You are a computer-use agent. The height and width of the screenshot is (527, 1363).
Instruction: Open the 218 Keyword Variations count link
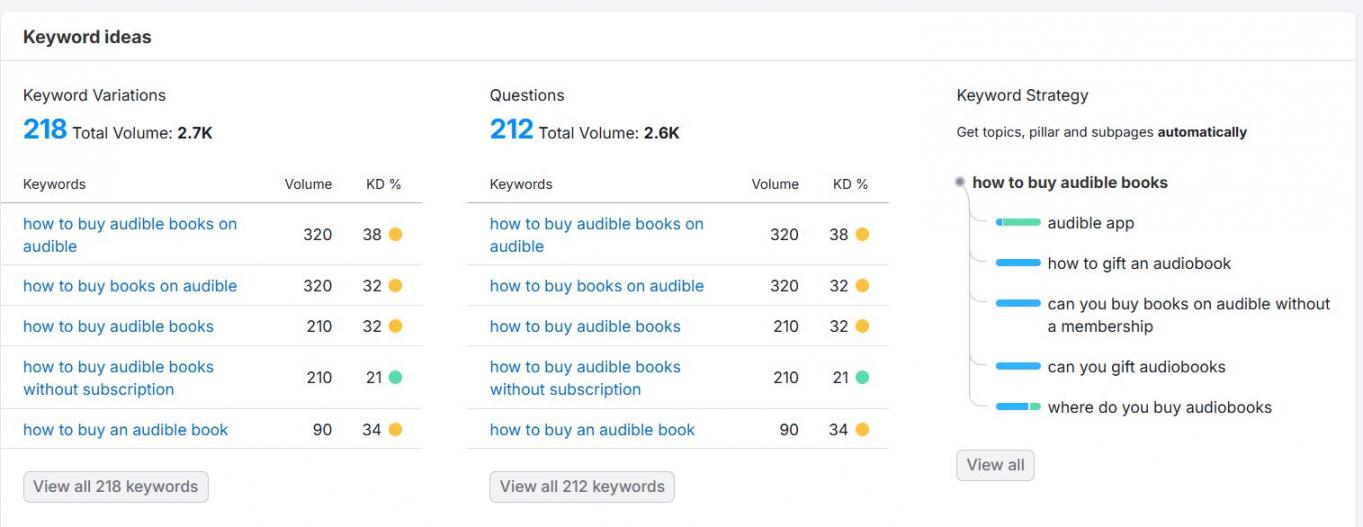point(45,130)
